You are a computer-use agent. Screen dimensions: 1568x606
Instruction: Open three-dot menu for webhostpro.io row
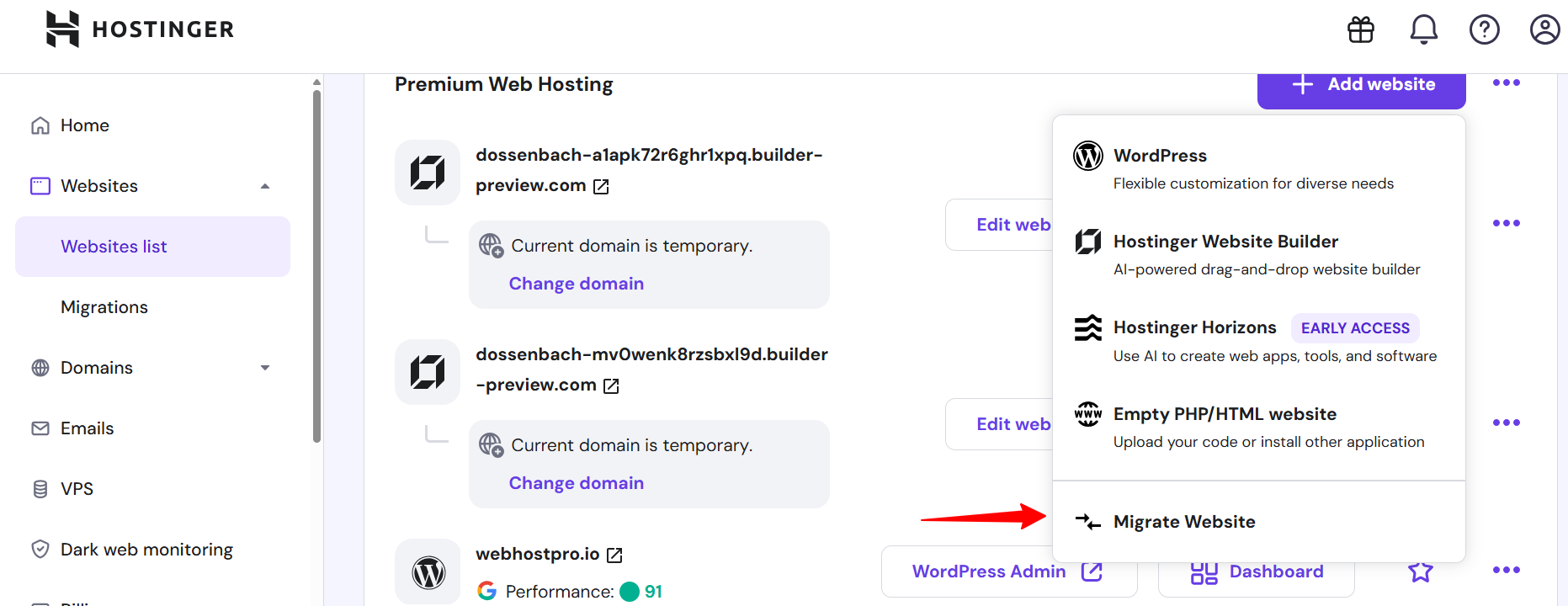1507,570
